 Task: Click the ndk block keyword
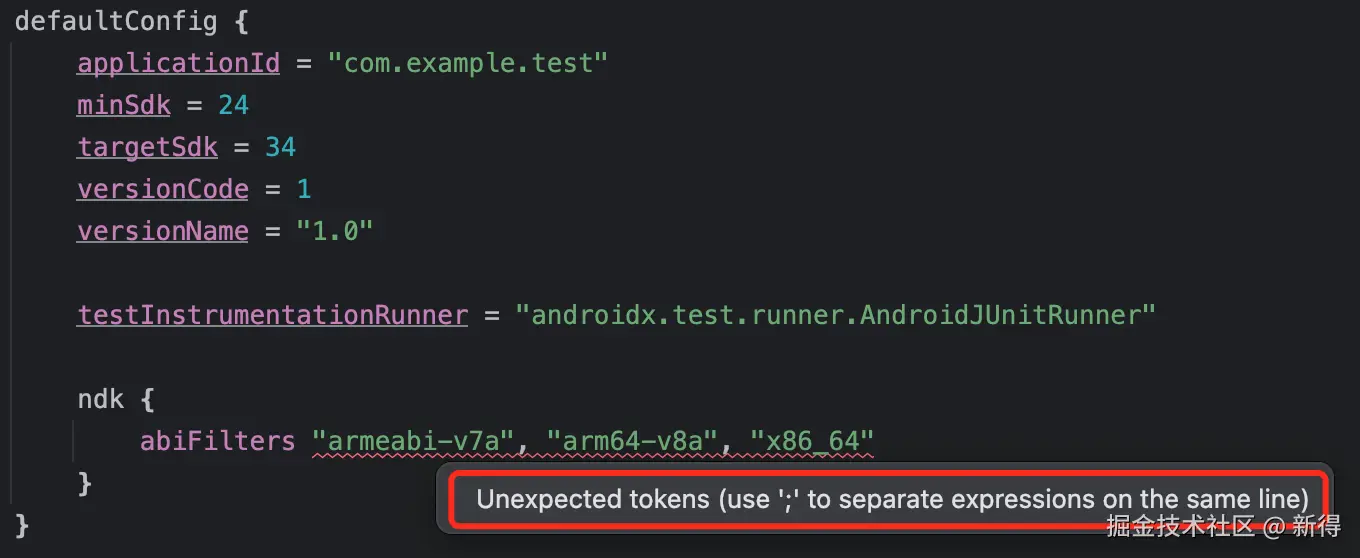[x=101, y=399]
